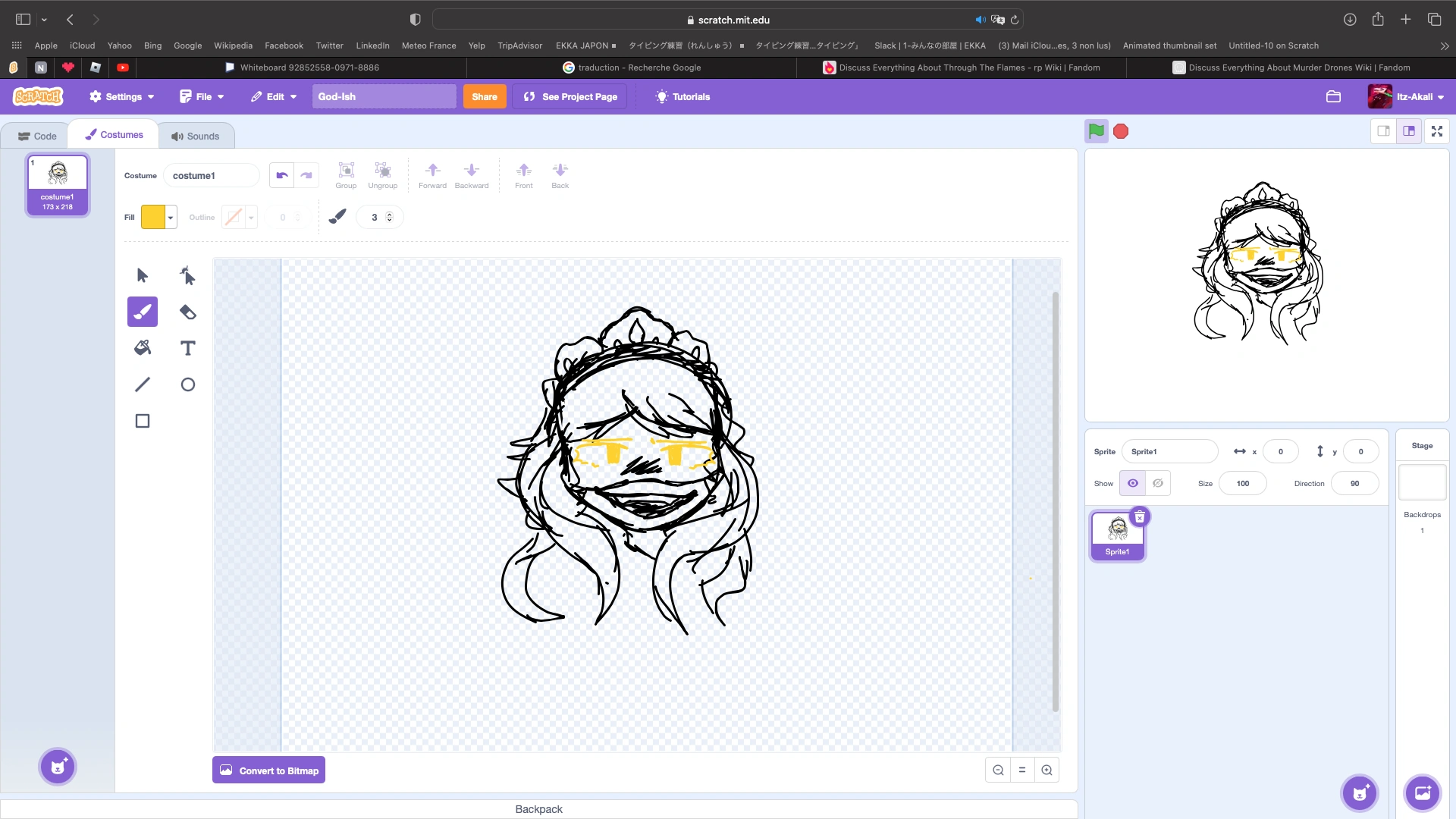The image size is (1456, 819).
Task: Enter fullscreen stage mode
Action: (1436, 130)
